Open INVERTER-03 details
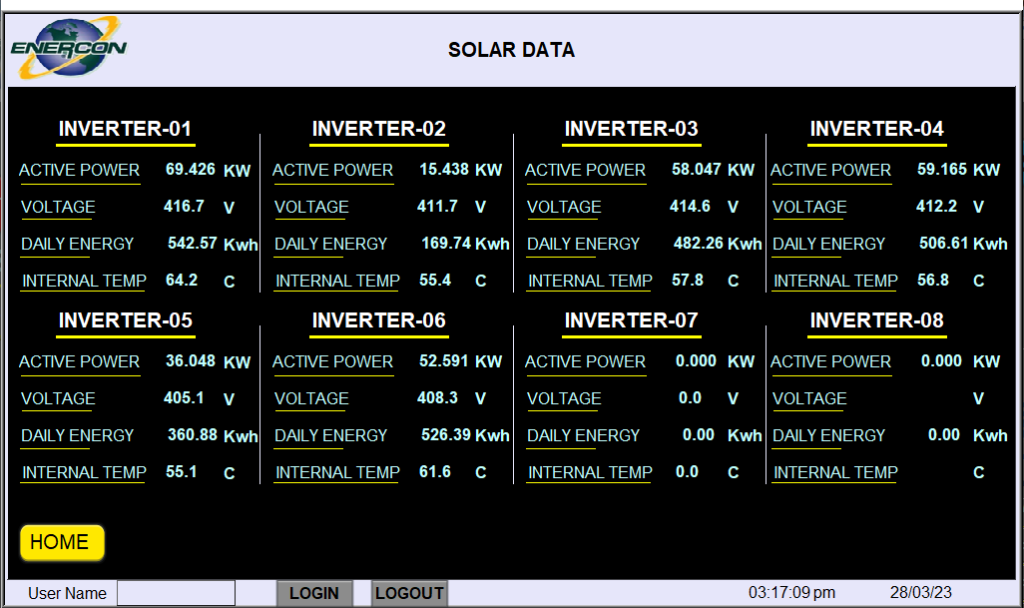 631,128
